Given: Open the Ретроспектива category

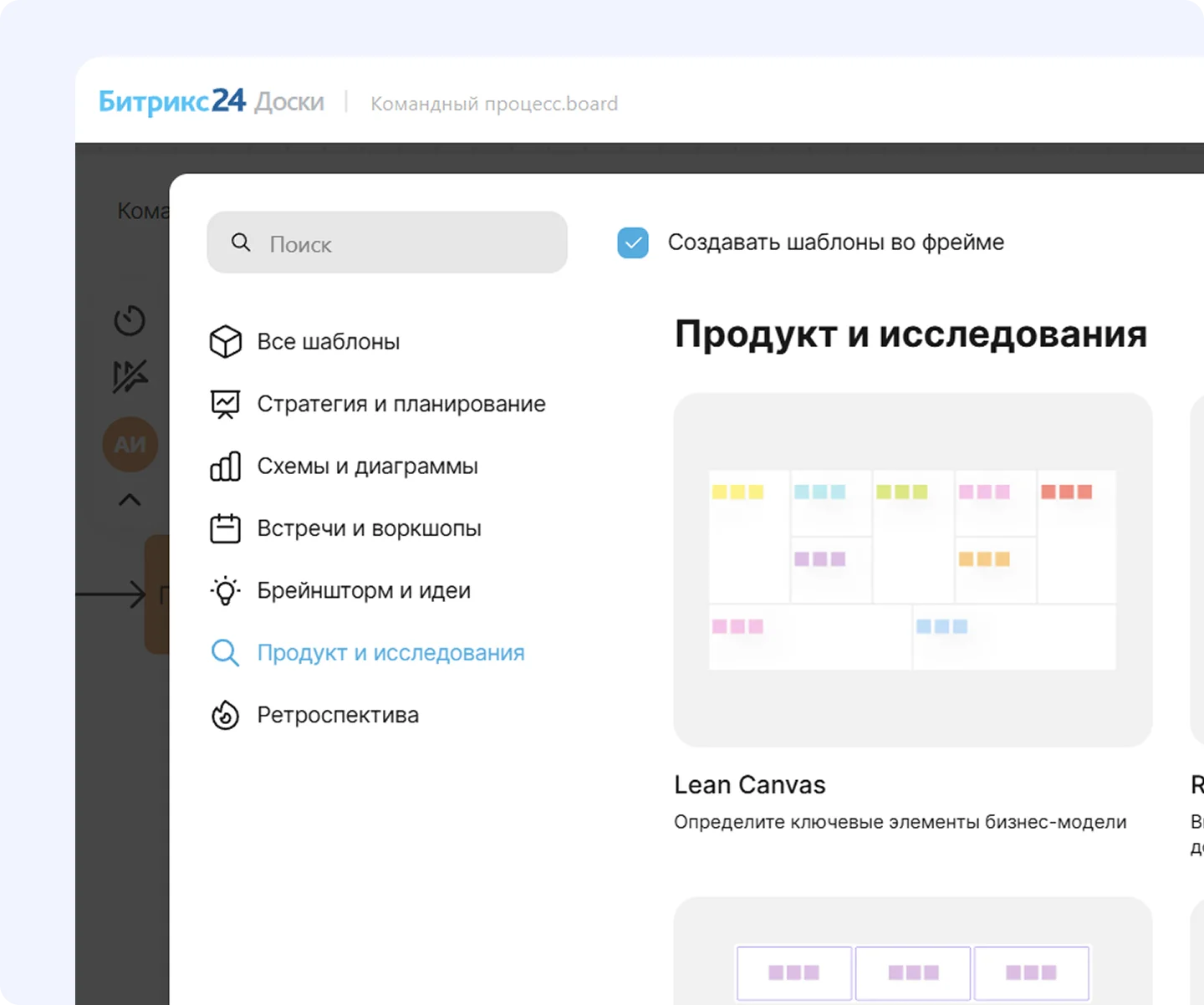Looking at the screenshot, I should [x=337, y=715].
